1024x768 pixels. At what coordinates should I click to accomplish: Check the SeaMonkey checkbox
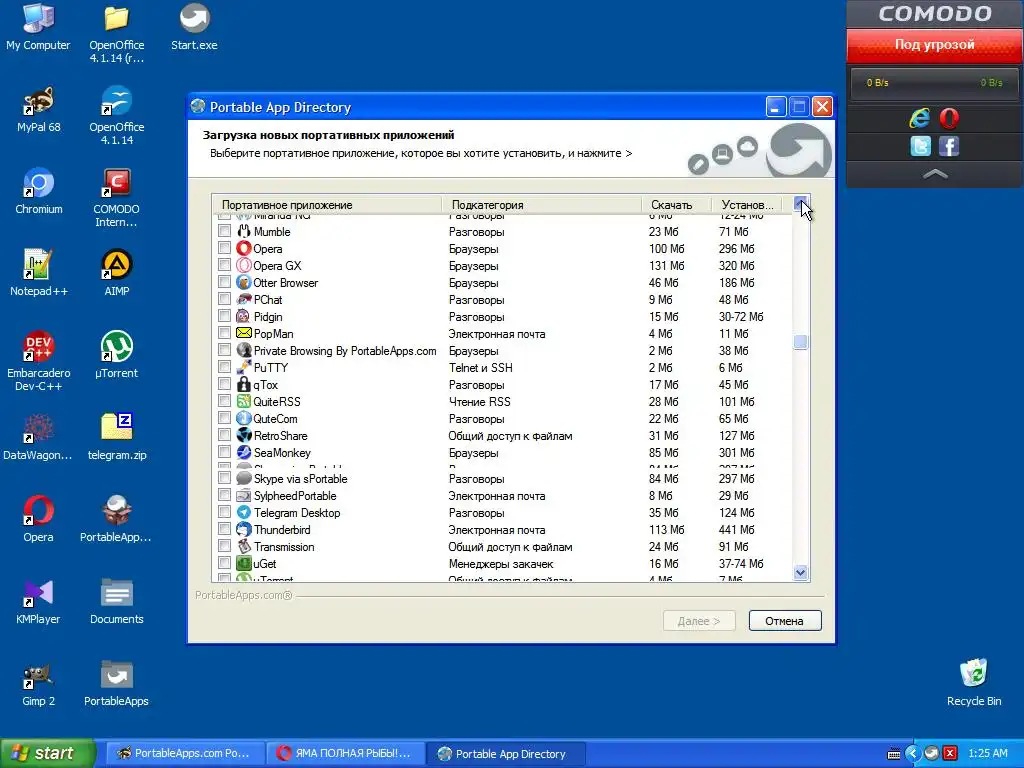225,452
